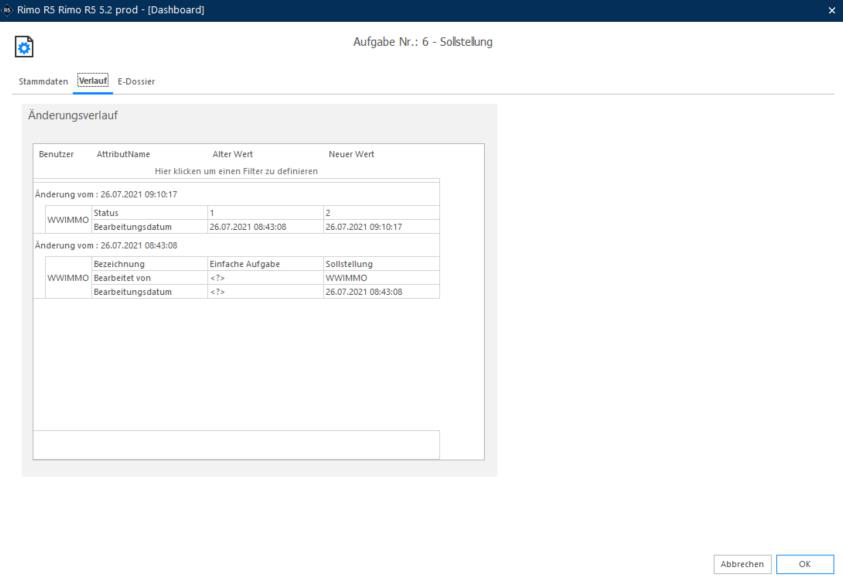843x580 pixels.
Task: Select the Verlauf tab
Action: [x=93, y=81]
